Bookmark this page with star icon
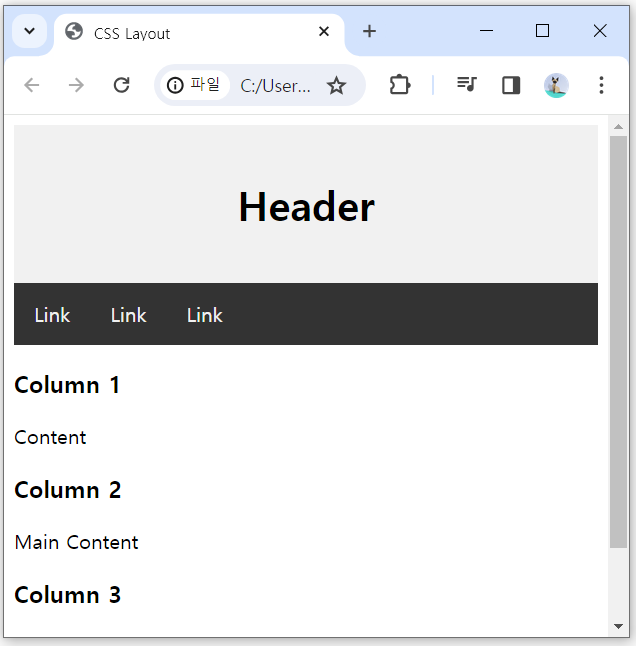 (x=337, y=85)
